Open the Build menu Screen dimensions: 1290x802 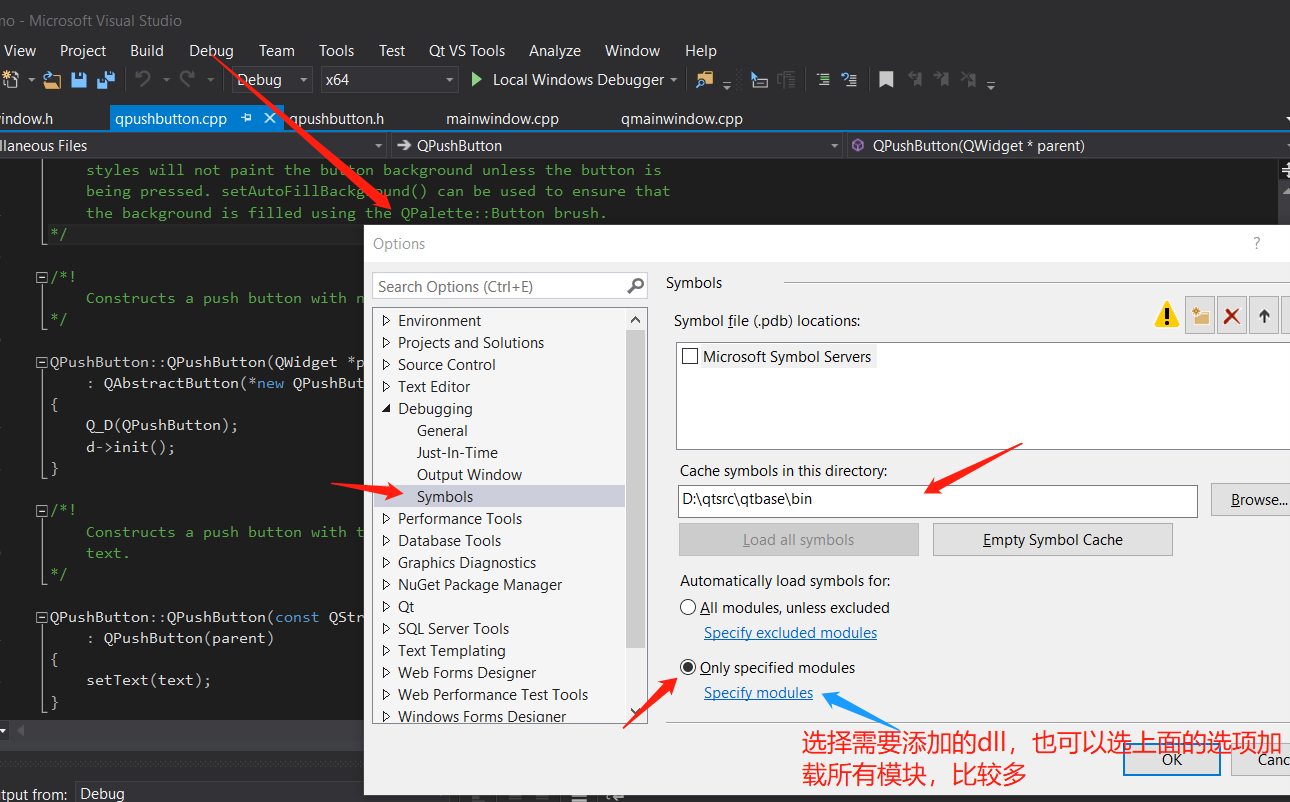[x=147, y=50]
